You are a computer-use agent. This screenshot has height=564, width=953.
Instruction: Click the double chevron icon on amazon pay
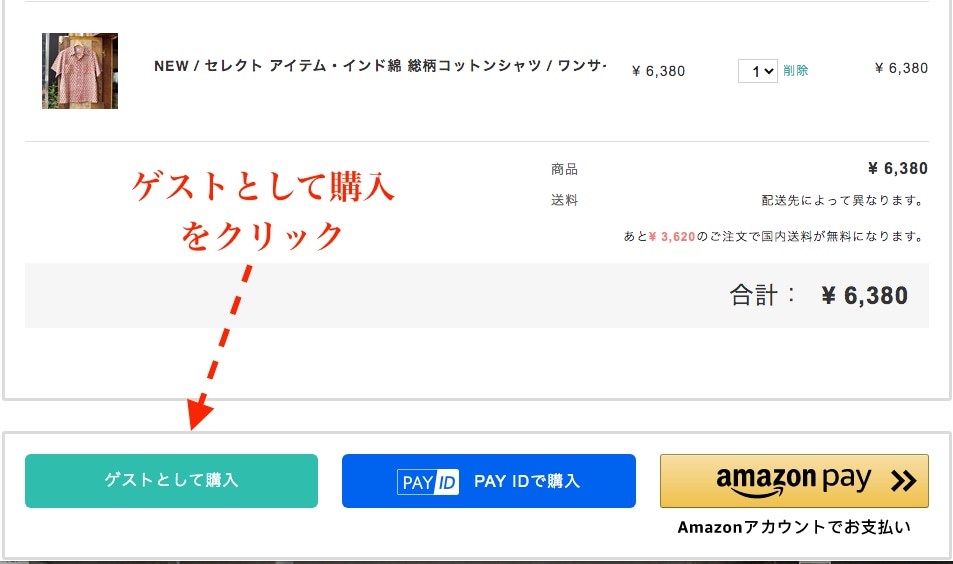[903, 481]
